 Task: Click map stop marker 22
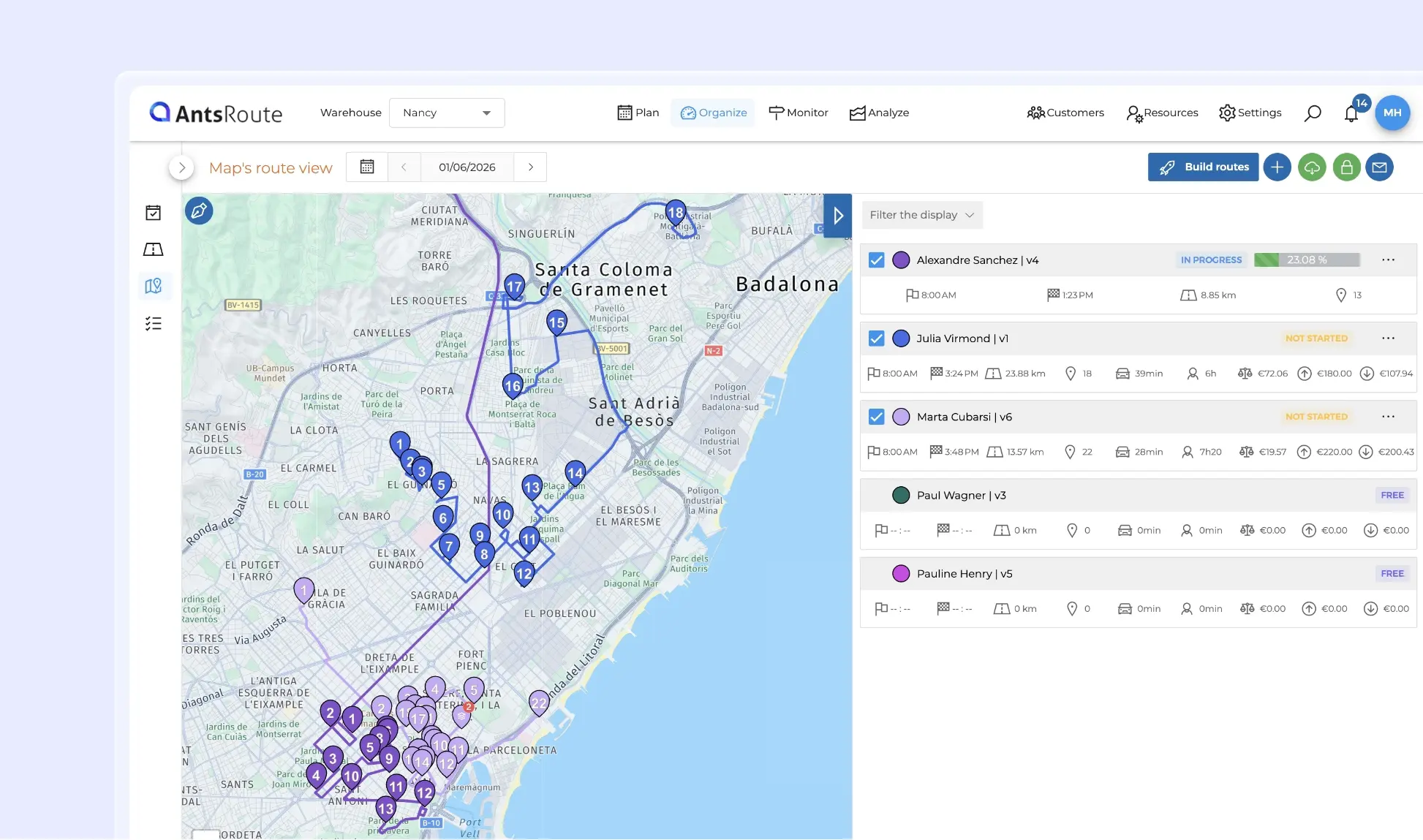click(539, 704)
